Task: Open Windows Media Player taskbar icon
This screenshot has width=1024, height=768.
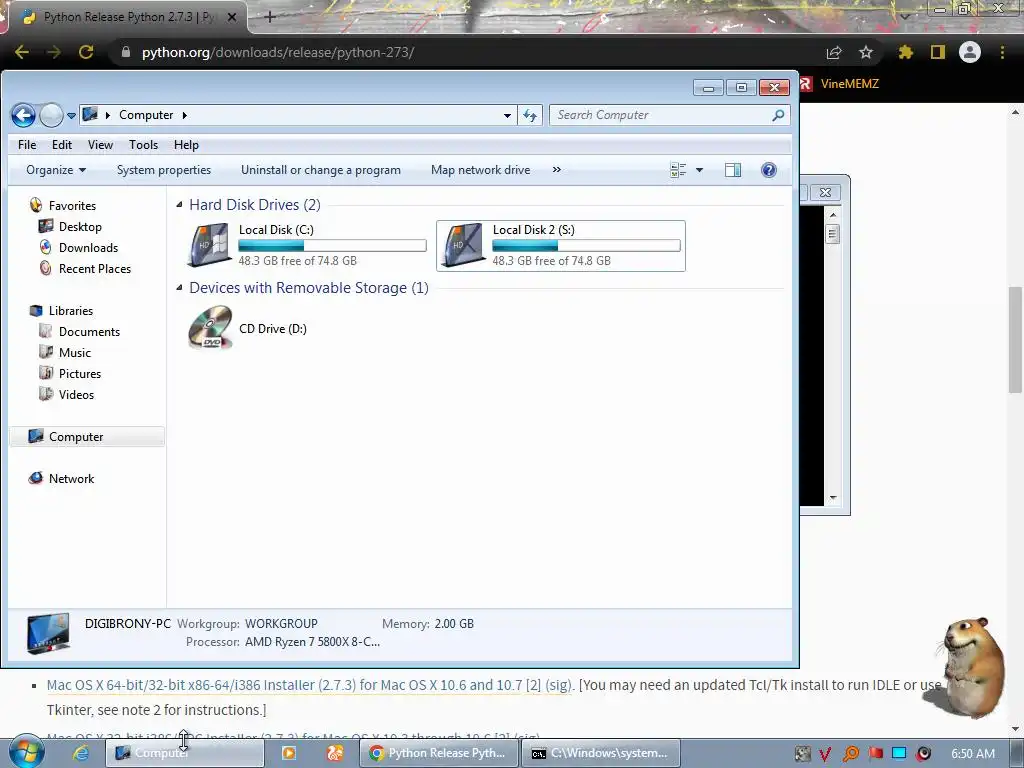Action: 288,753
